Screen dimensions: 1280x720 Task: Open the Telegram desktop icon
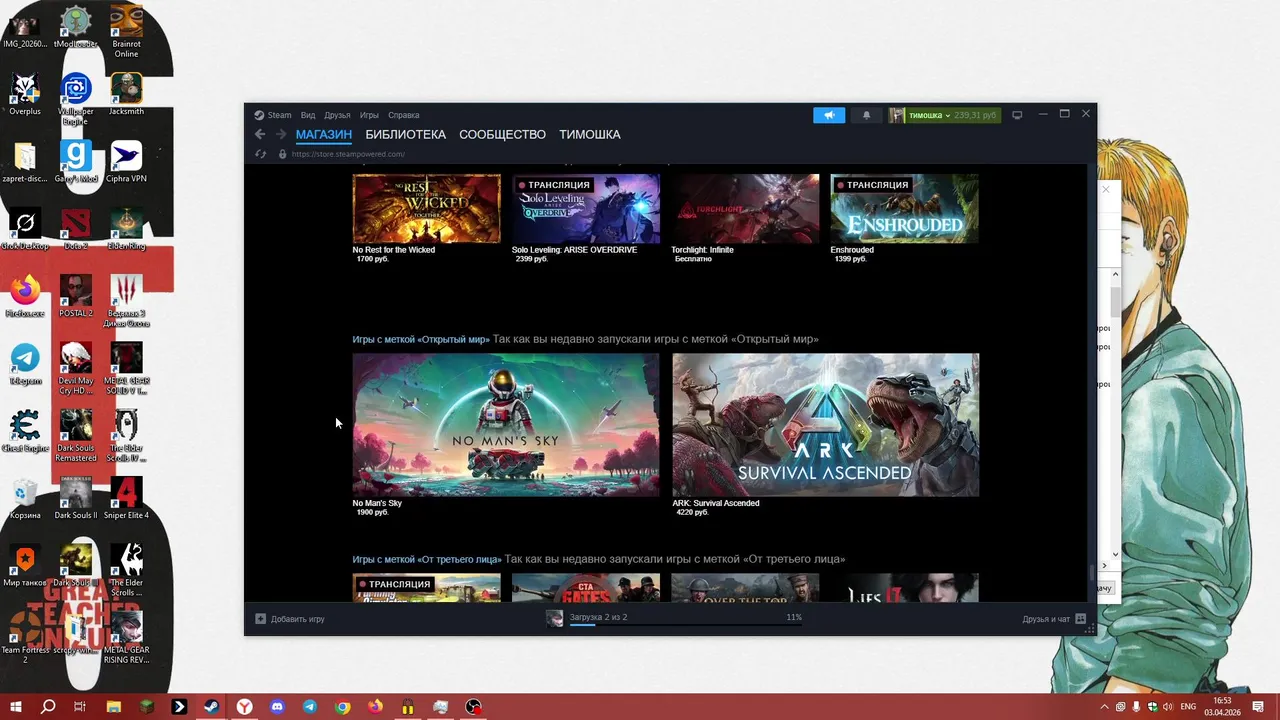[x=25, y=363]
